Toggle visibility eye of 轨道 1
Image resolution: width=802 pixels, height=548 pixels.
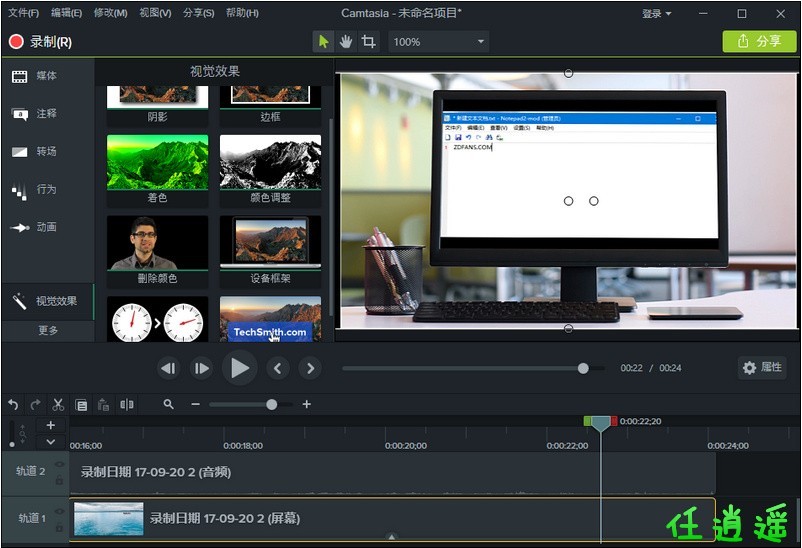pyautogui.click(x=59, y=511)
